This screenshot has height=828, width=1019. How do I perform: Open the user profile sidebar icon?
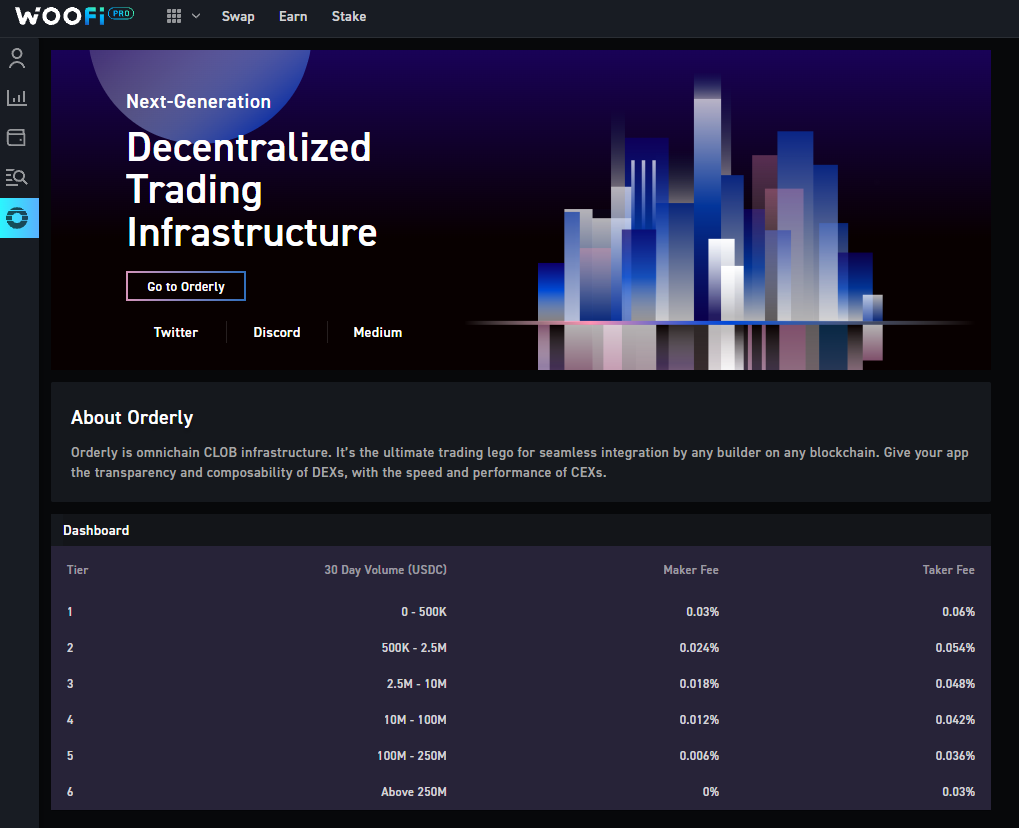point(17,58)
